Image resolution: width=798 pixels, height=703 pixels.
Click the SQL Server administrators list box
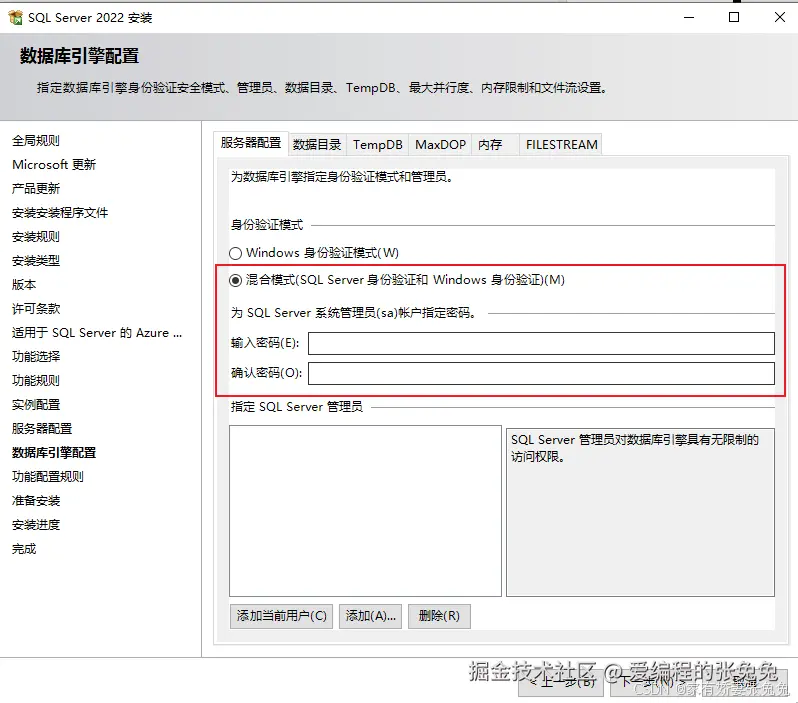pos(365,511)
